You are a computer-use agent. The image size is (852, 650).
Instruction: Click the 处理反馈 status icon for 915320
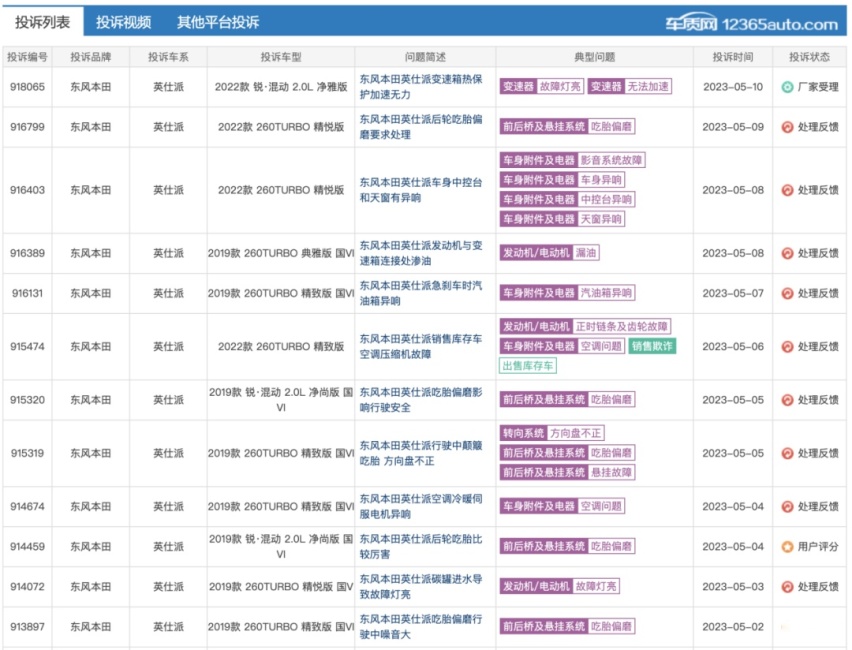[787, 400]
